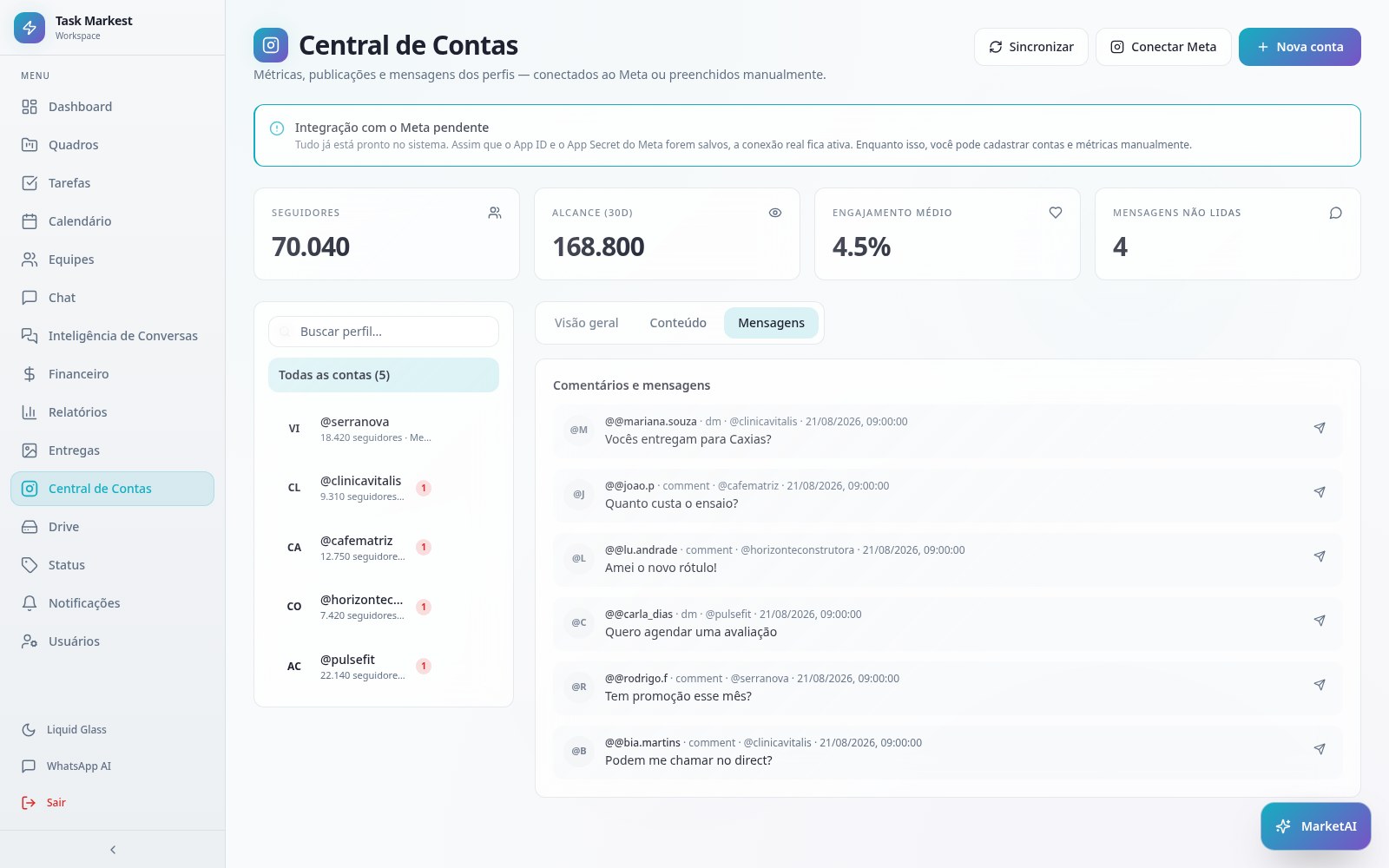This screenshot has height=868, width=1389.
Task: Open Usuários in the sidebar
Action: pos(113,641)
